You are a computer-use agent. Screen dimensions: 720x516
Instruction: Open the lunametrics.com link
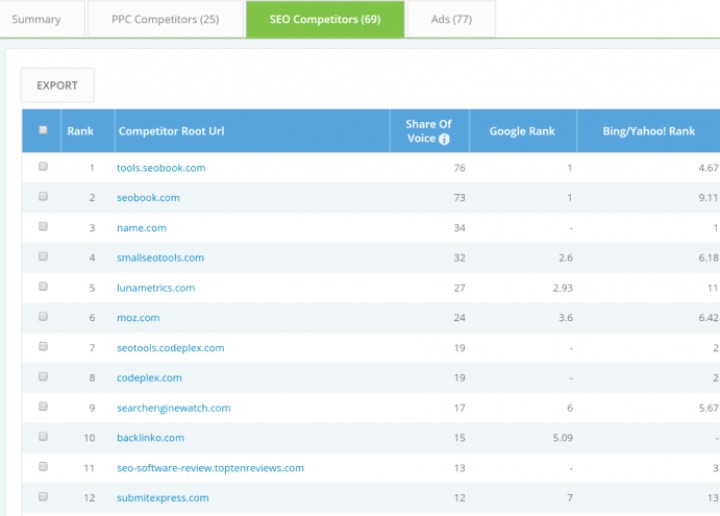tap(156, 288)
